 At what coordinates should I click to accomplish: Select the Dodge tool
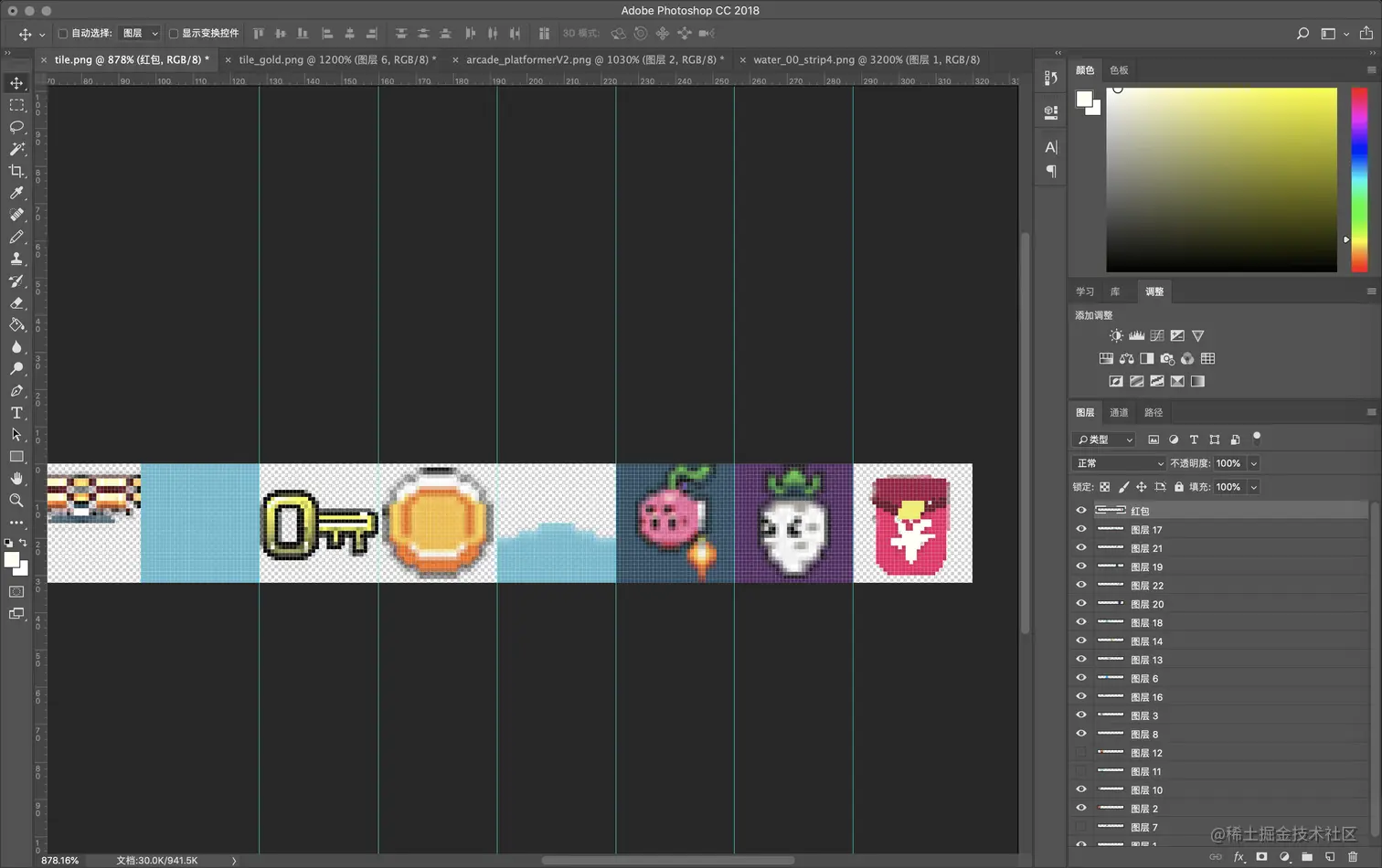[x=16, y=368]
